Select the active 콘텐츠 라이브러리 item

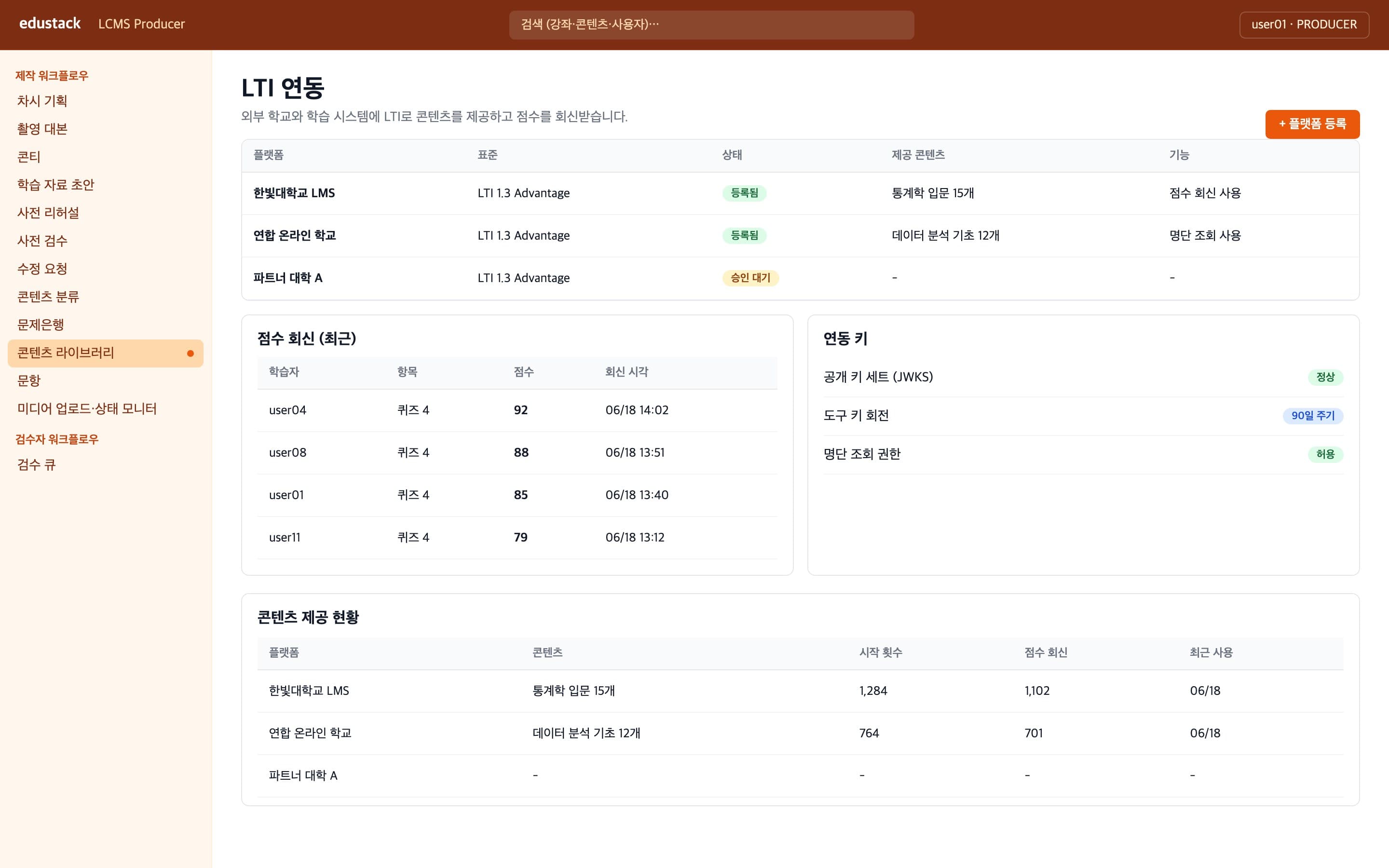(x=106, y=353)
